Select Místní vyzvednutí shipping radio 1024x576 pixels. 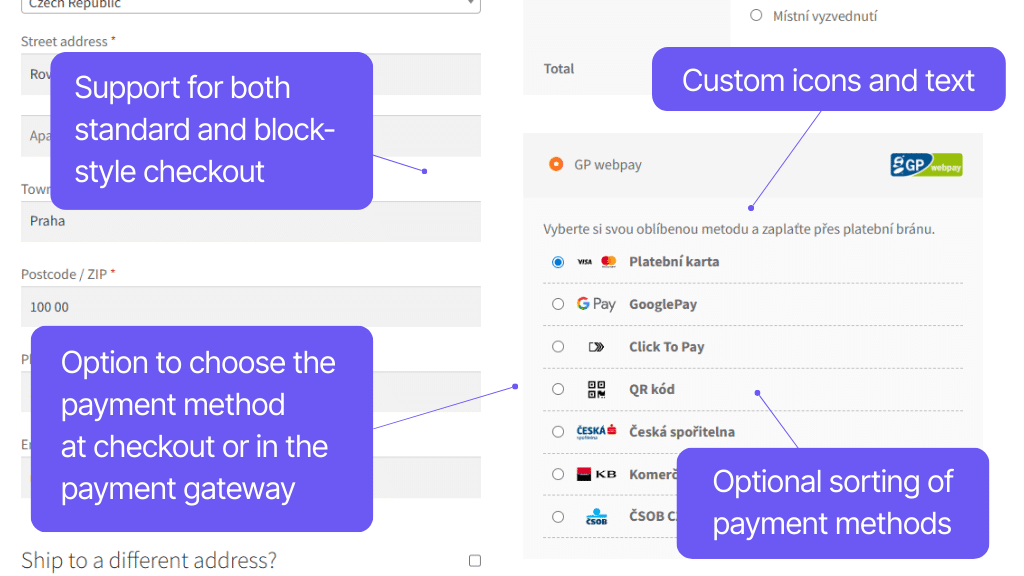(x=756, y=15)
